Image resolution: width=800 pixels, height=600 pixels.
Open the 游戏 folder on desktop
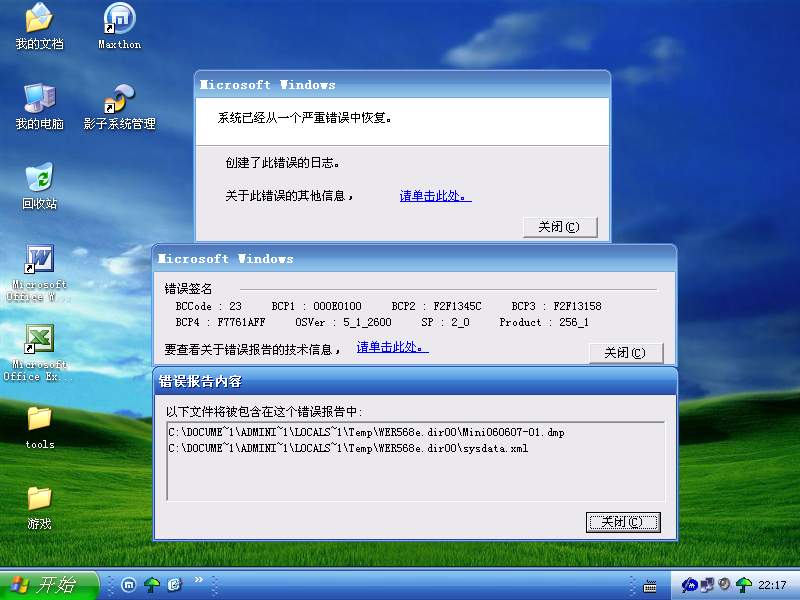(x=39, y=508)
